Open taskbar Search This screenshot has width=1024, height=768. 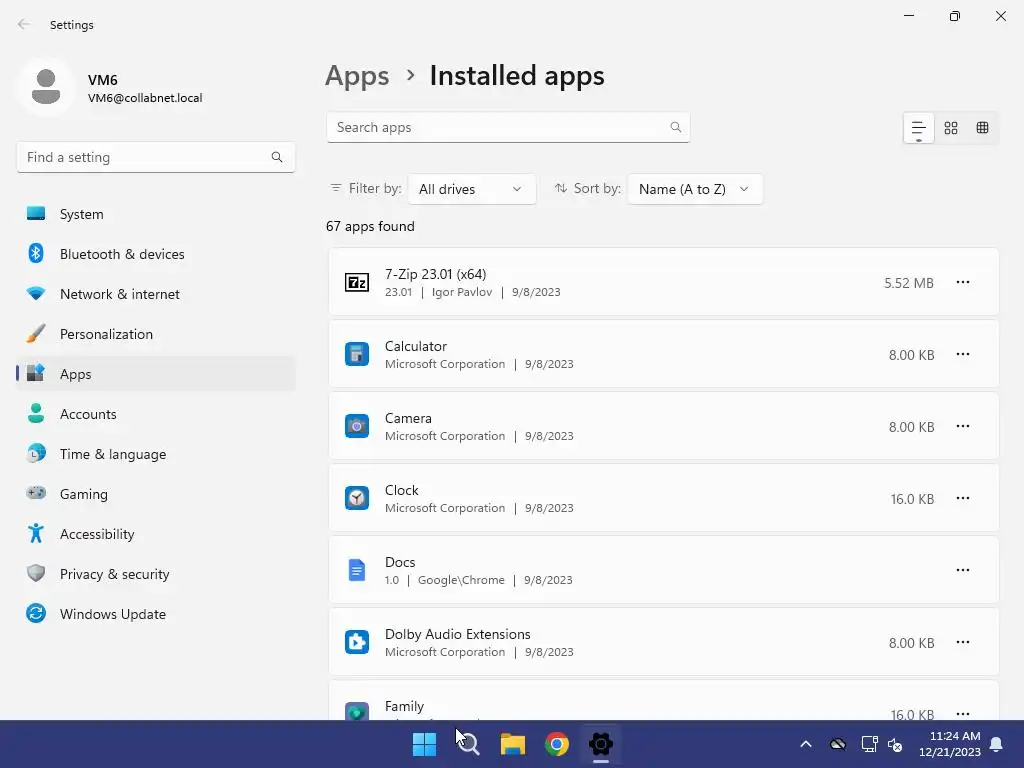tap(468, 744)
